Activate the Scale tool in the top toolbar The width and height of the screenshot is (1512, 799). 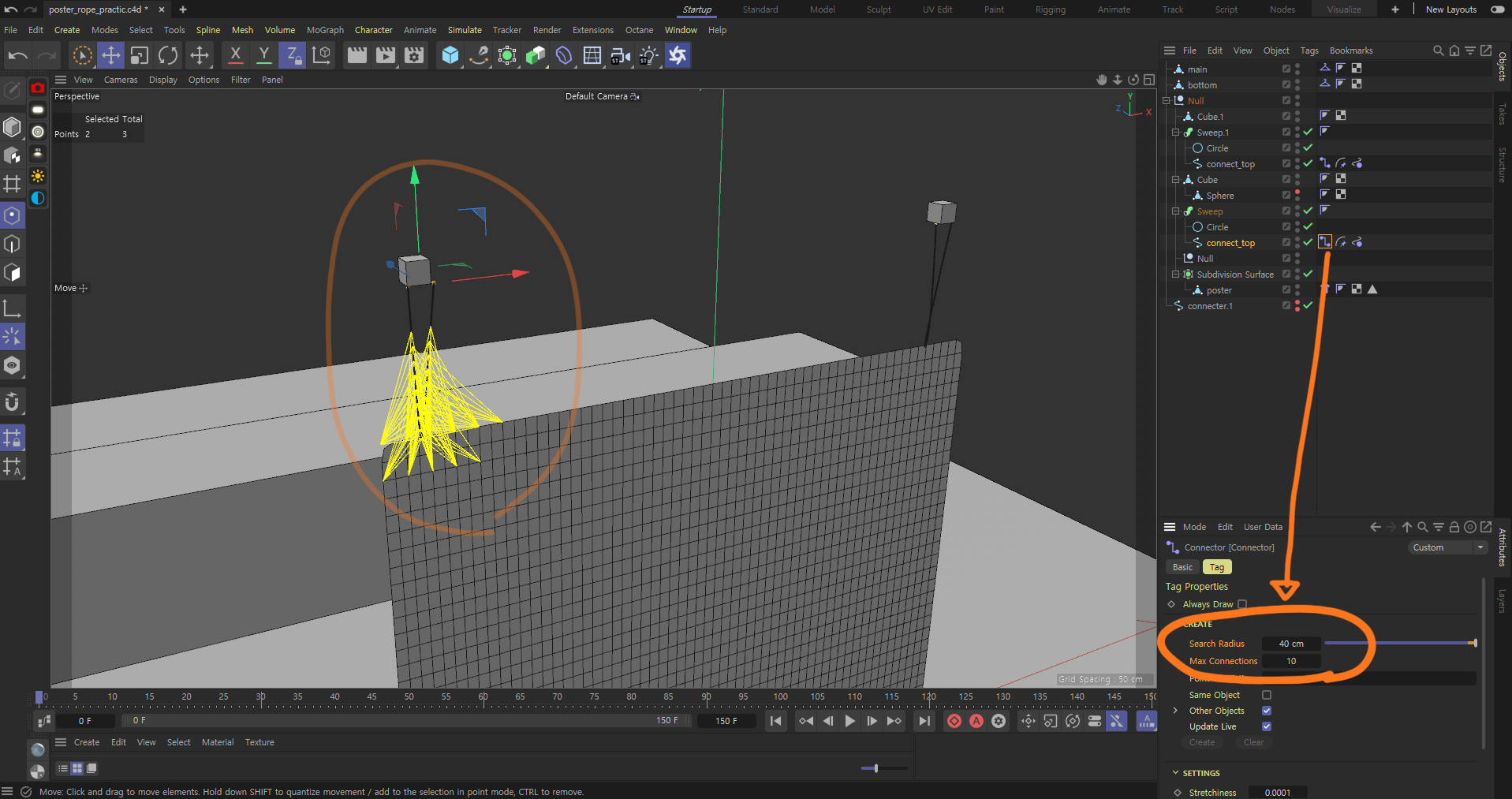(140, 55)
